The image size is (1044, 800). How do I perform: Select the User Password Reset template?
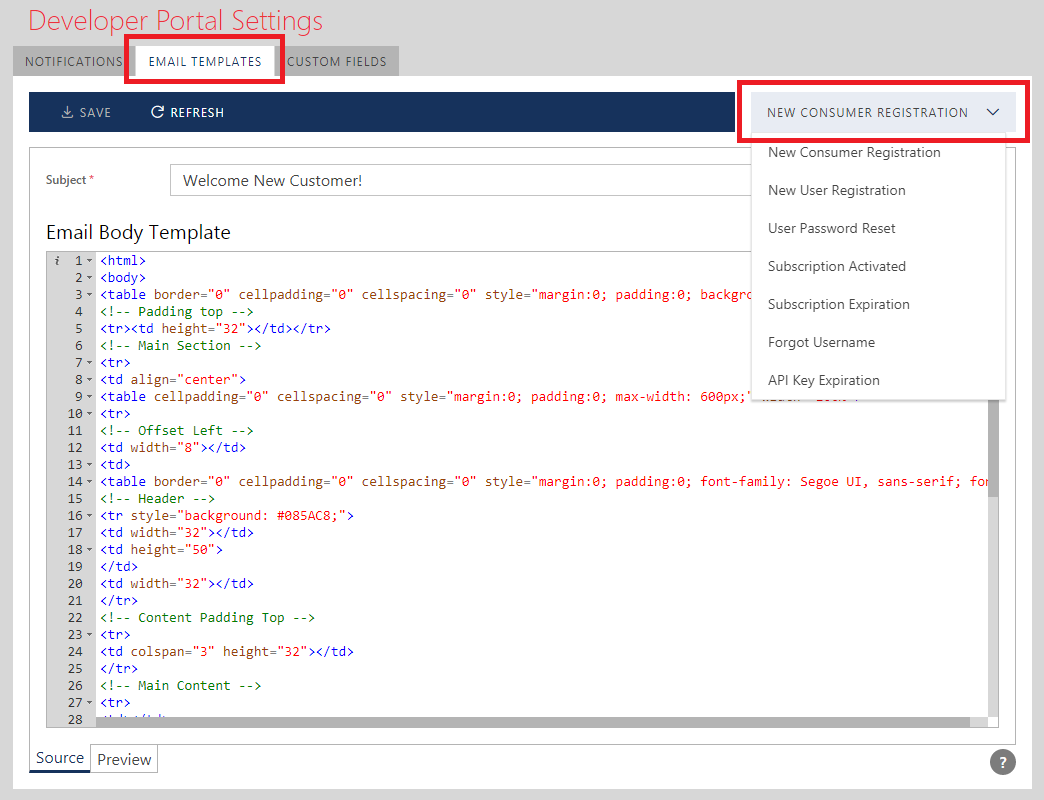[x=831, y=228]
